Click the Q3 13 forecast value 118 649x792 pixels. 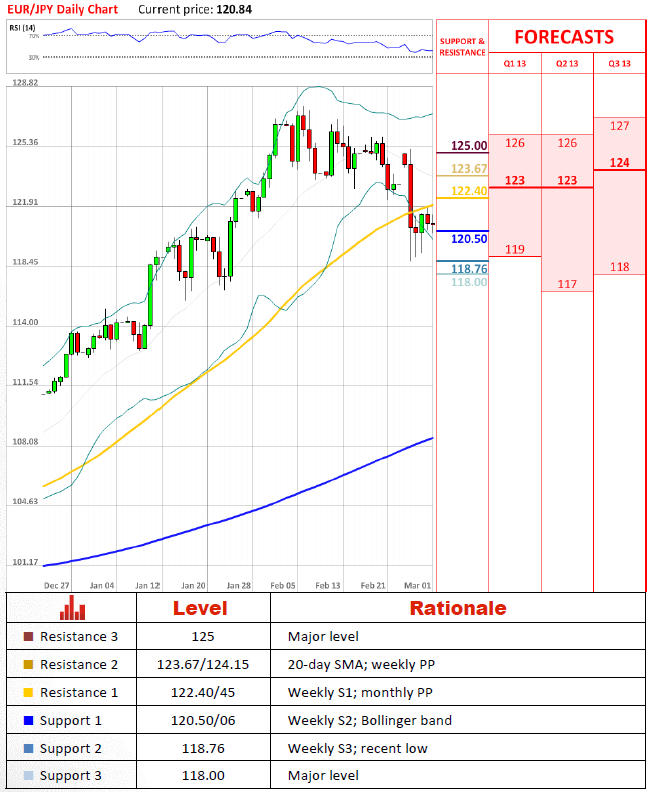(620, 267)
